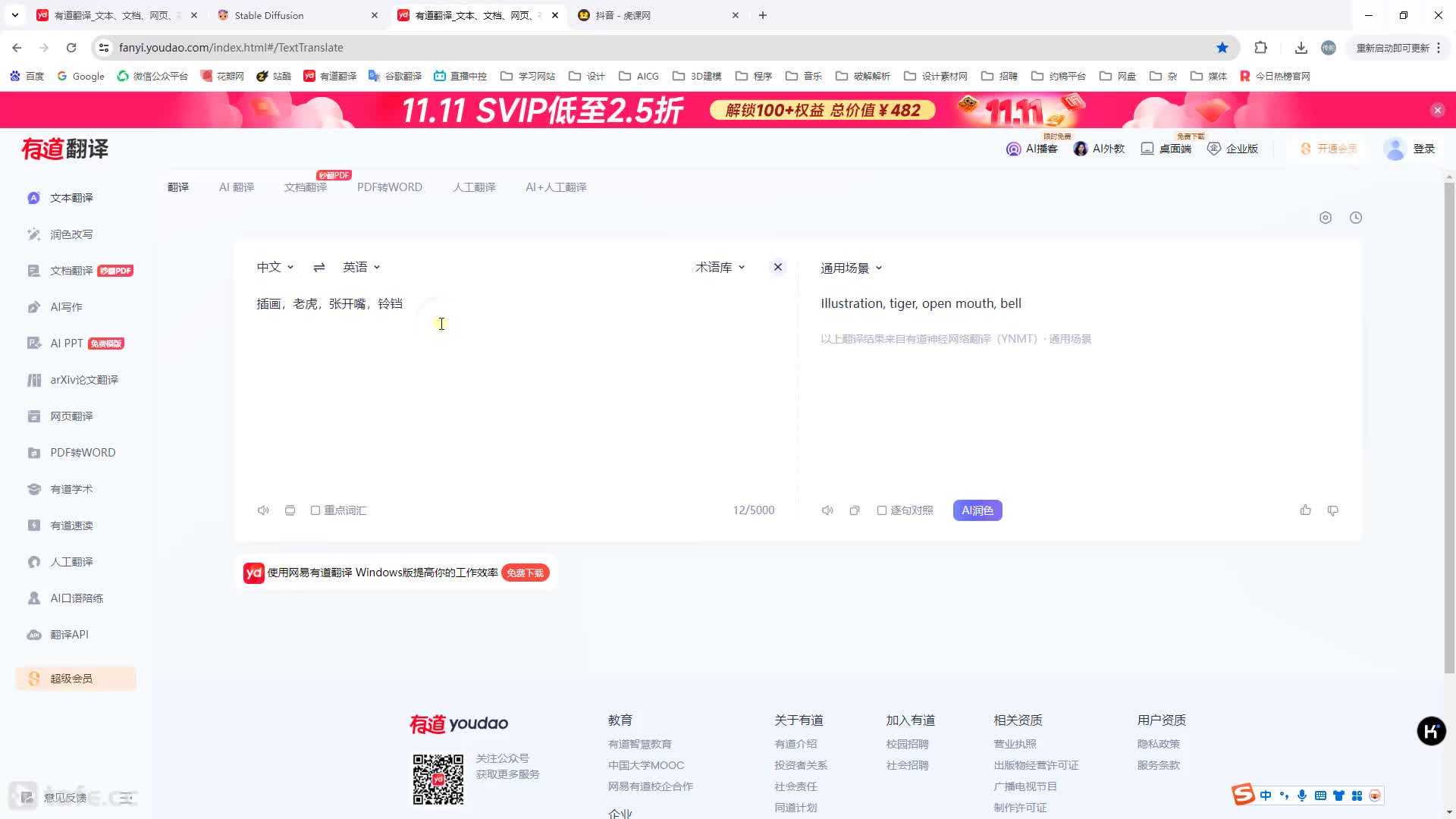The image size is (1456, 819).
Task: Open the 桌面端 download link
Action: [x=1166, y=149]
